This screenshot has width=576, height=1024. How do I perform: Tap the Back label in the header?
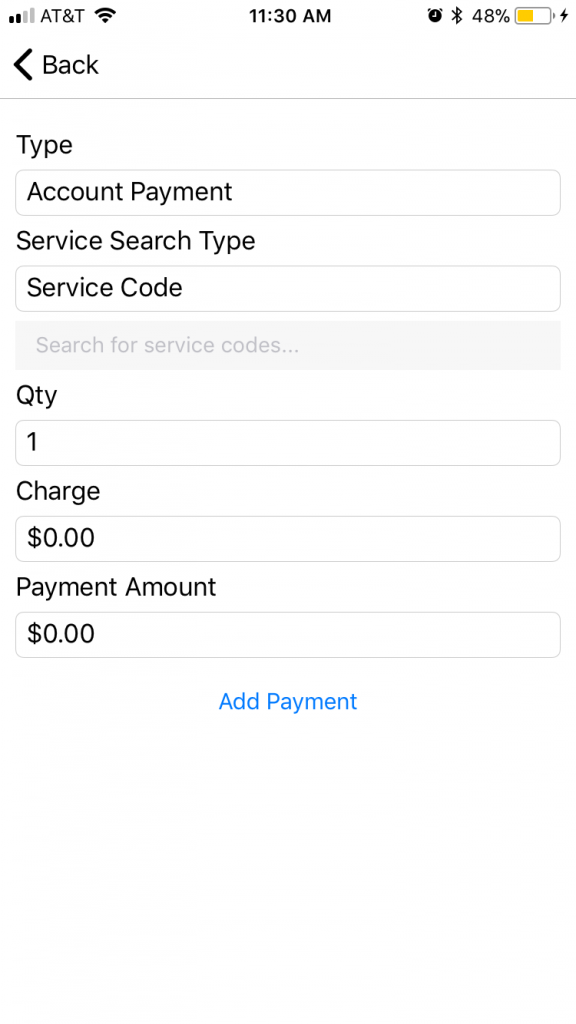[70, 65]
